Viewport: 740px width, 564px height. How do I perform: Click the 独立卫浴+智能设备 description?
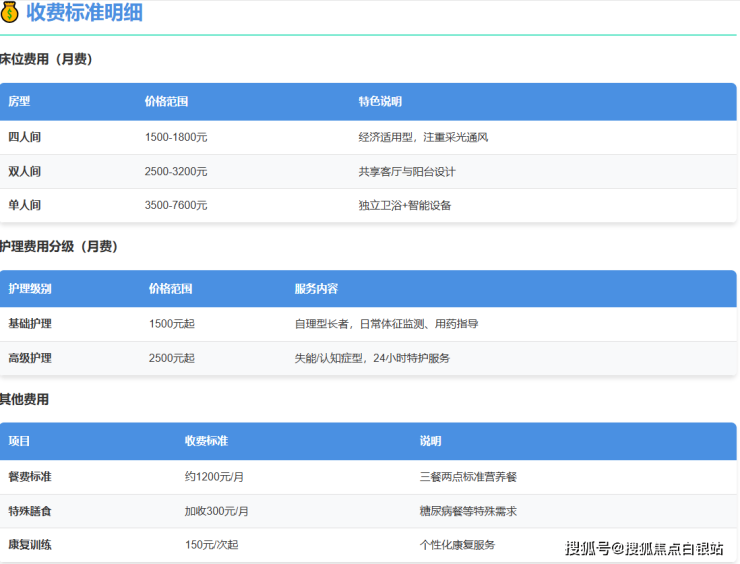(405, 205)
